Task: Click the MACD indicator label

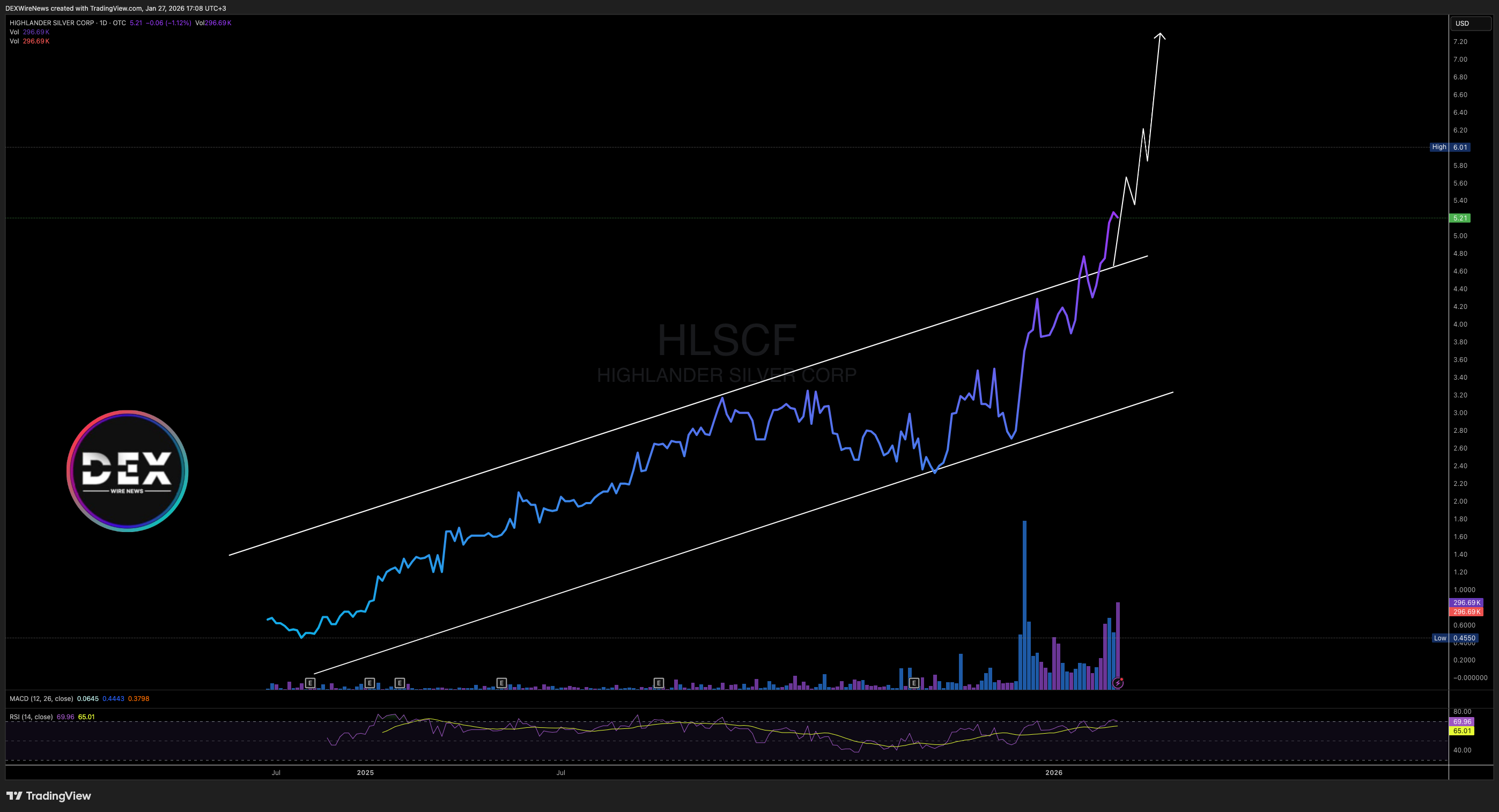Action: (41, 698)
